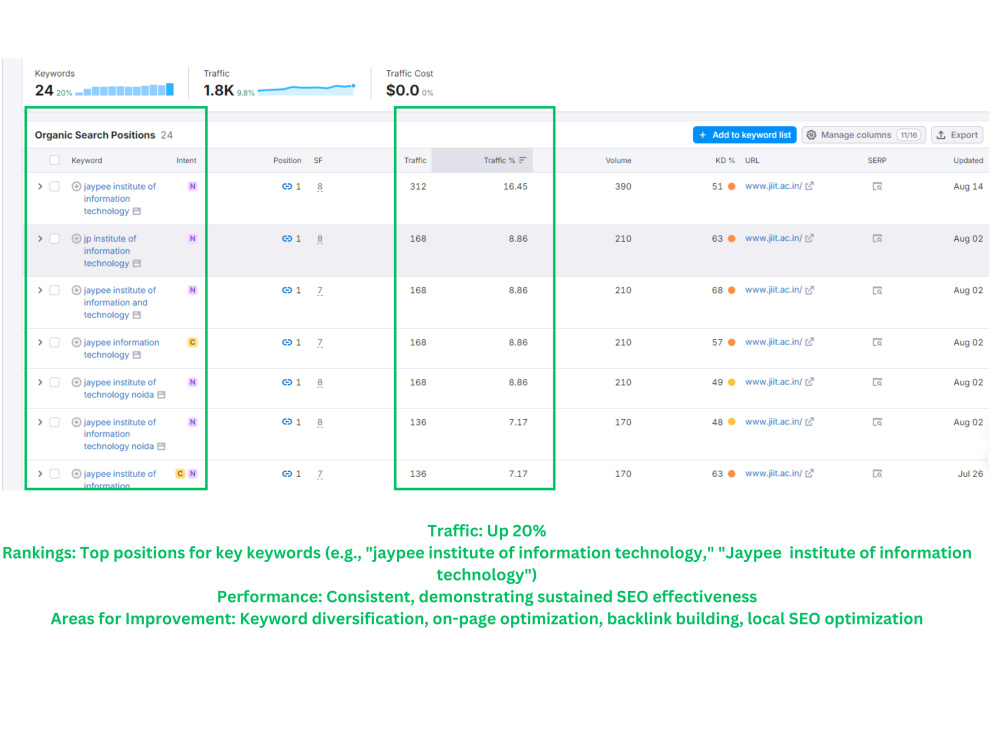Open SERP snapshot for the Jul 26 row

click(877, 474)
